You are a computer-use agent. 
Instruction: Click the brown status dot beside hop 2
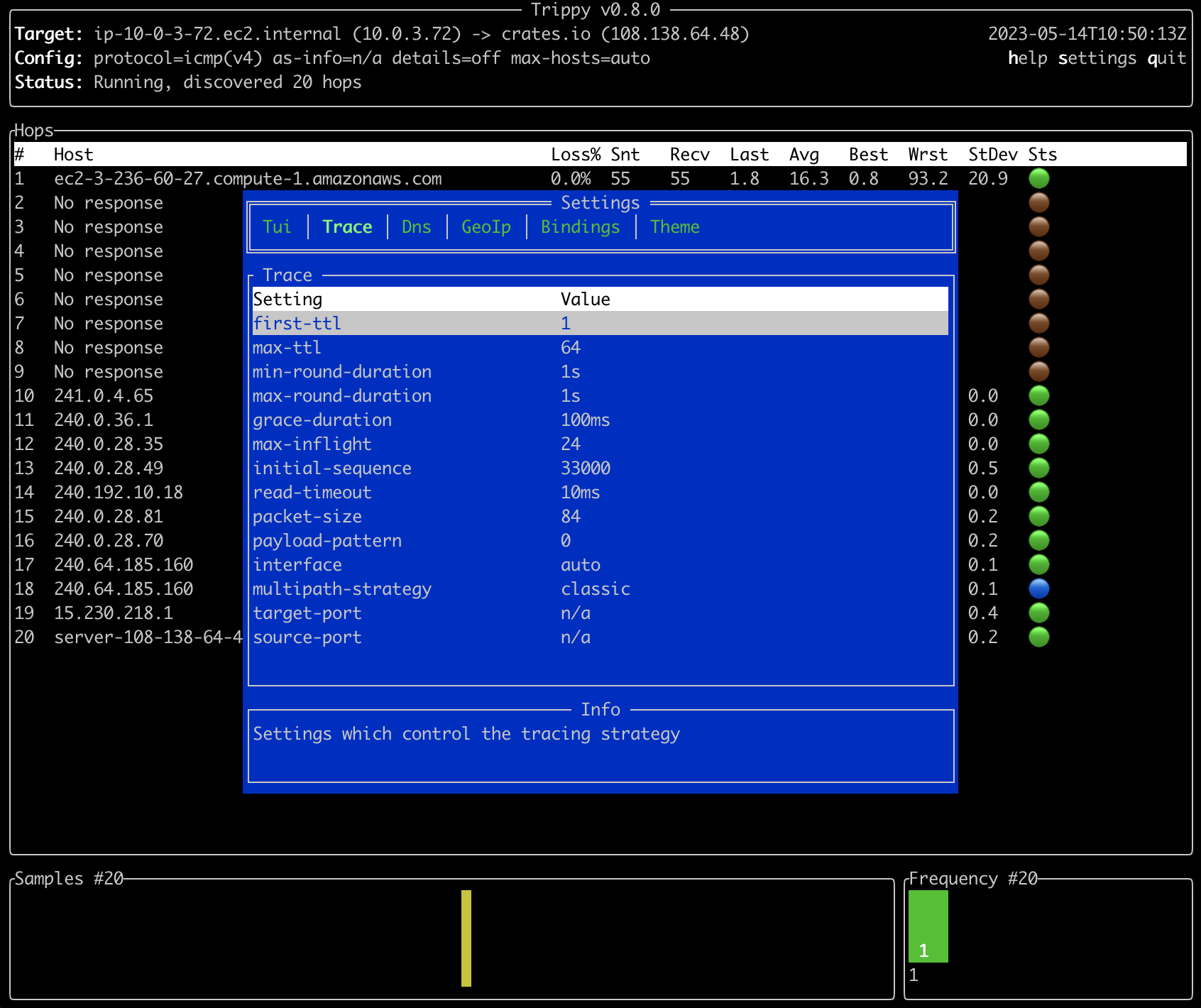[x=1039, y=202]
